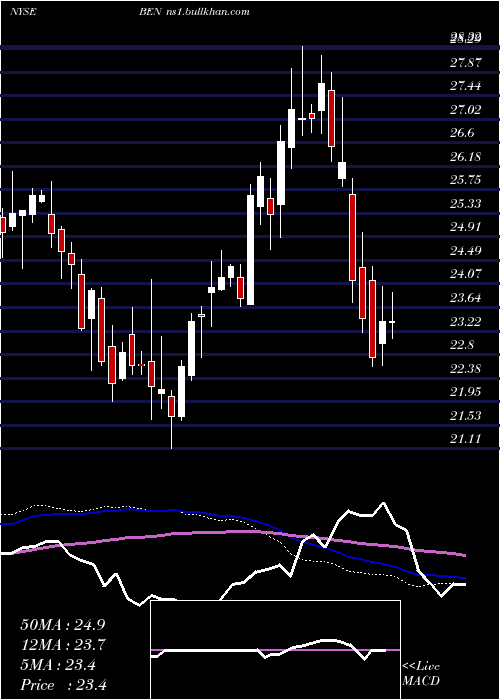Select the 21.53 price axis label

click(466, 416)
